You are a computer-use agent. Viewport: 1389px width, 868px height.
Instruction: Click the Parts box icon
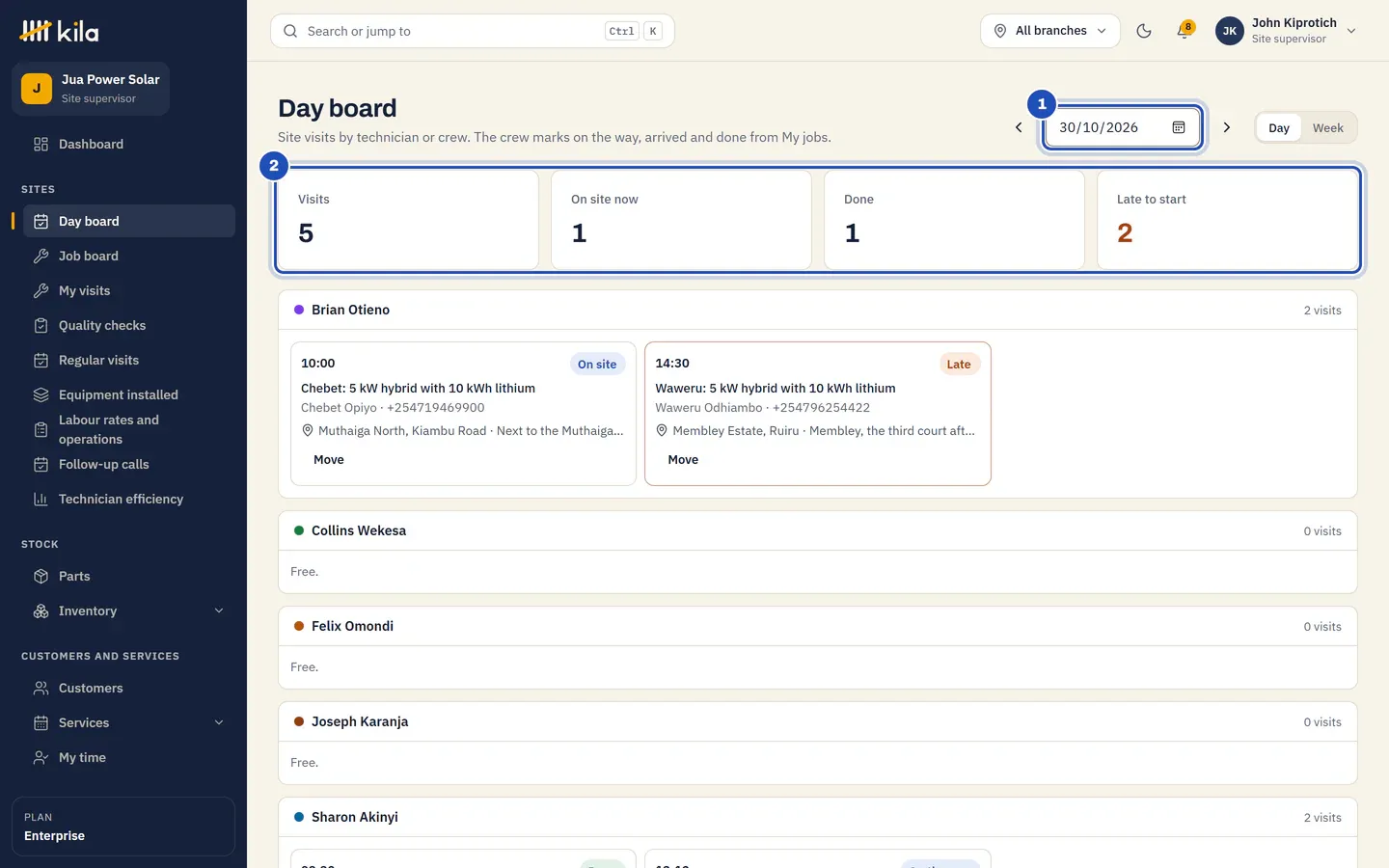[x=41, y=576]
